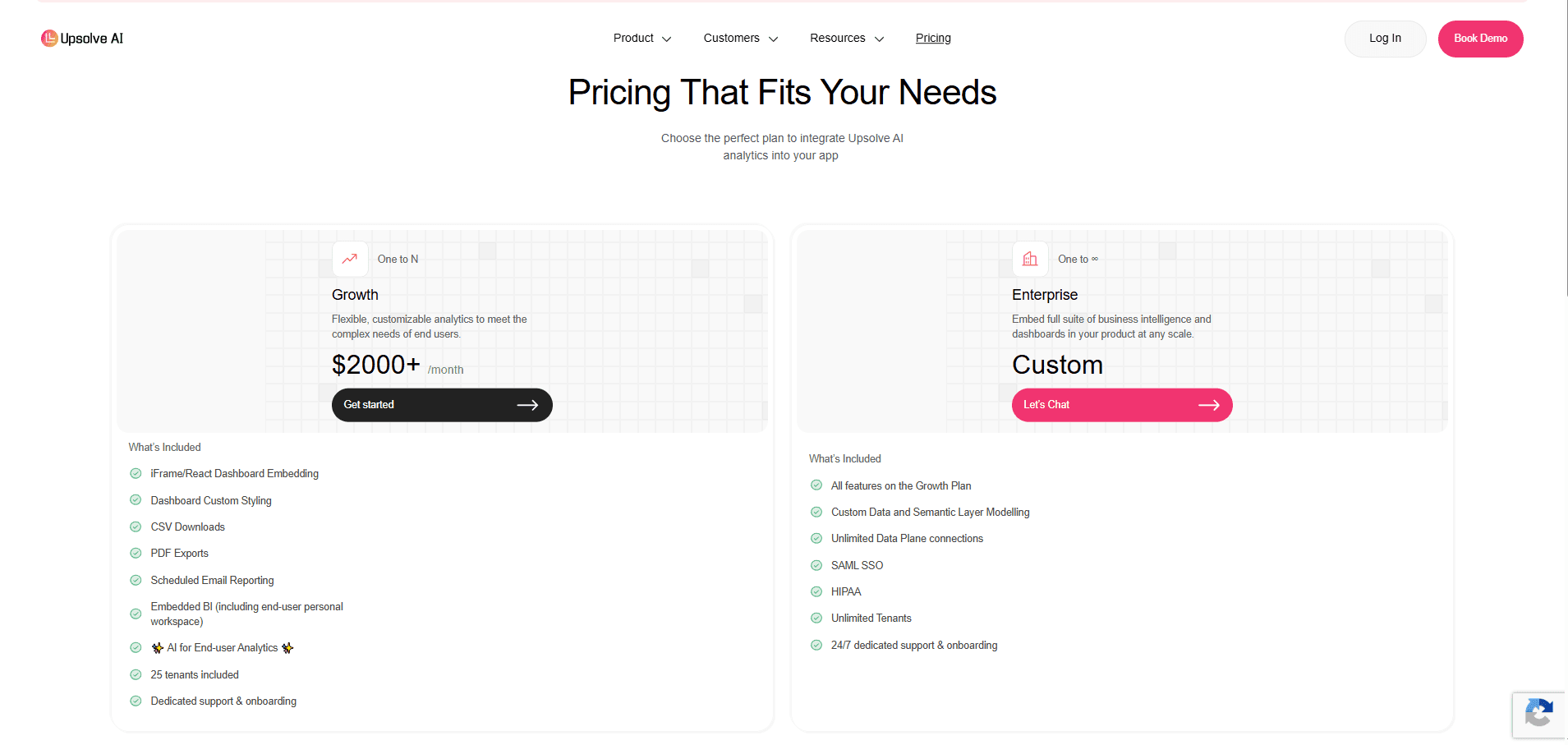Select the Growth plan trend-arrow icon
This screenshot has height=745, width=1568.
[350, 259]
